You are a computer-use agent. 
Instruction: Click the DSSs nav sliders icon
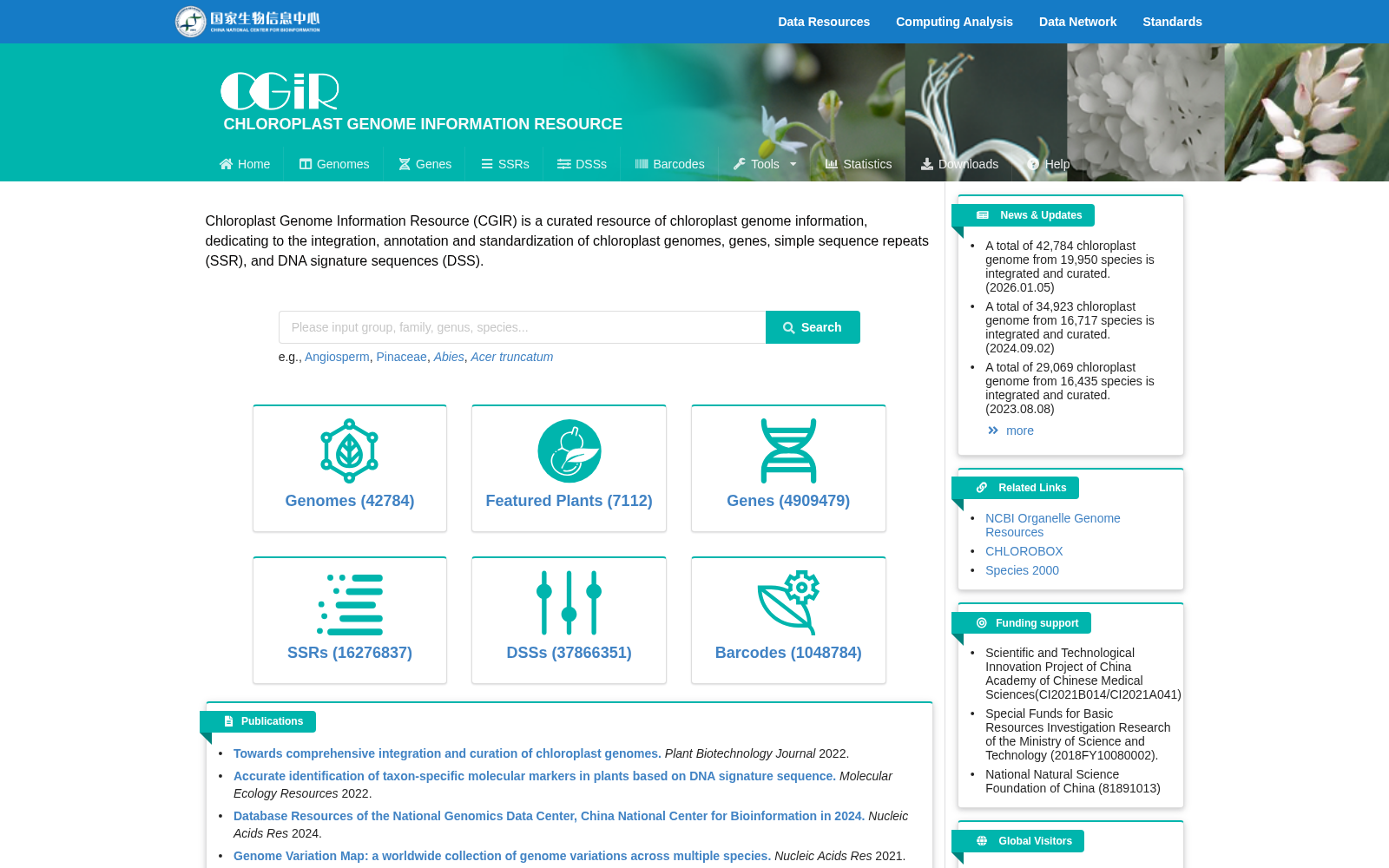[564, 164]
